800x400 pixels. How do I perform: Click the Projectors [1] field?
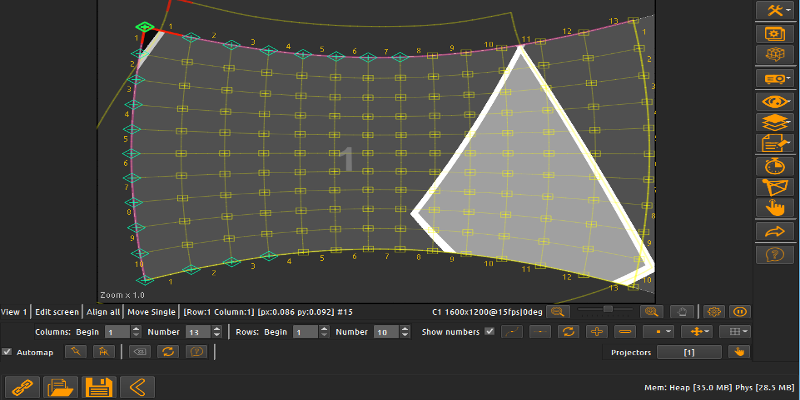[689, 352]
